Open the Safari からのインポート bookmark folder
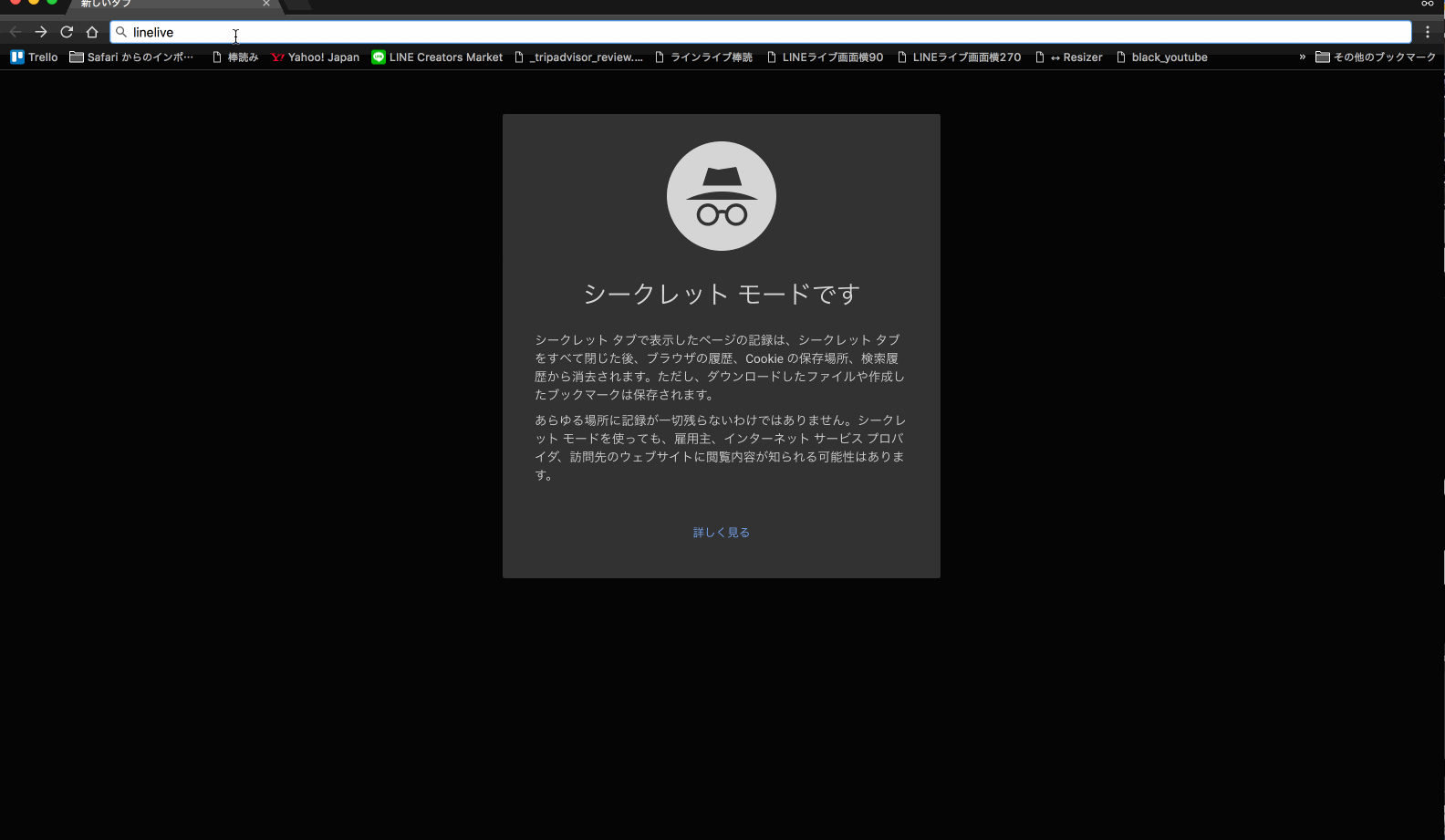1445x840 pixels. point(131,57)
